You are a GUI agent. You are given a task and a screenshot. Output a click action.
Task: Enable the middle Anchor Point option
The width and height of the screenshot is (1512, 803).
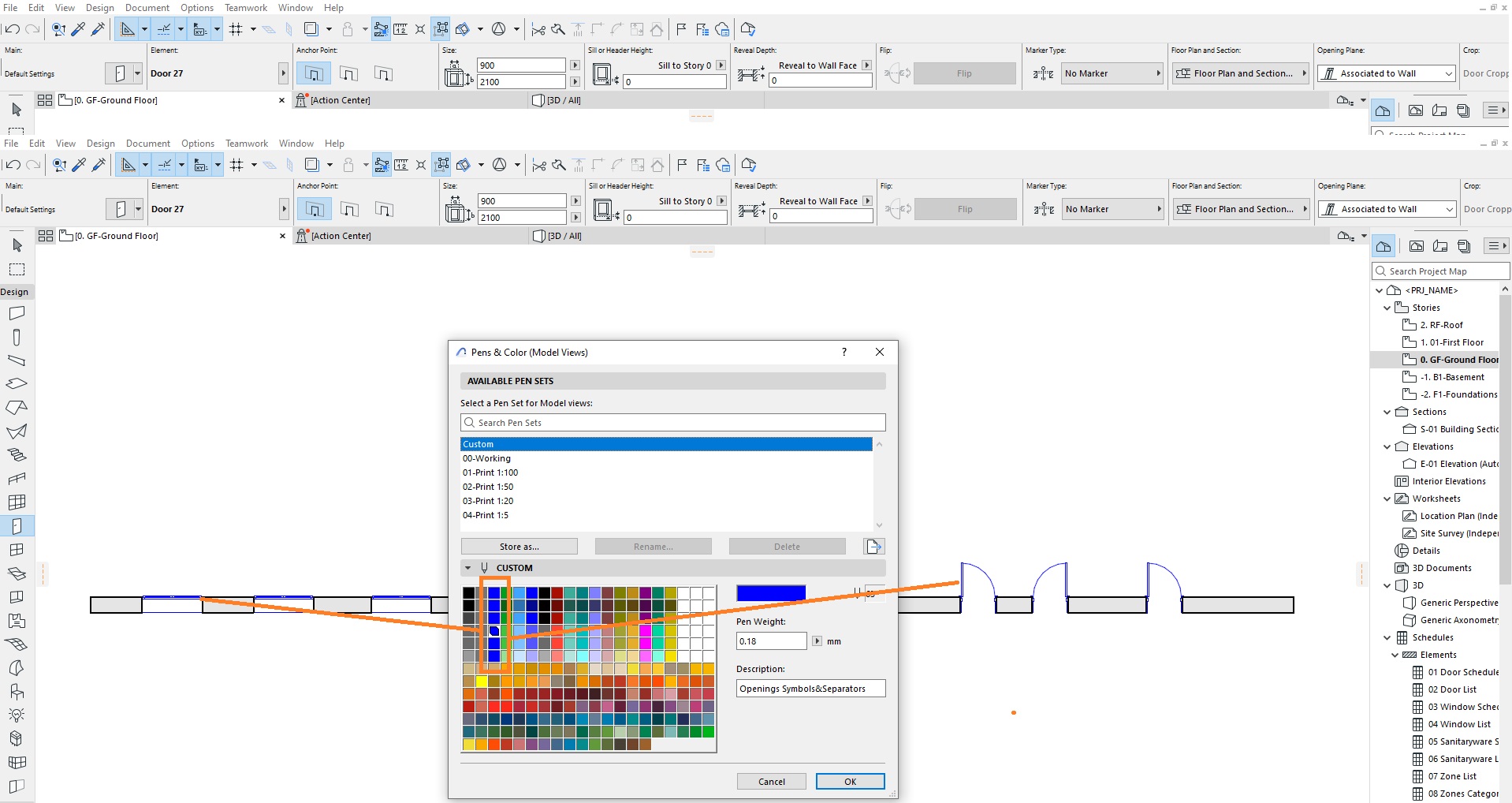pyautogui.click(x=348, y=208)
